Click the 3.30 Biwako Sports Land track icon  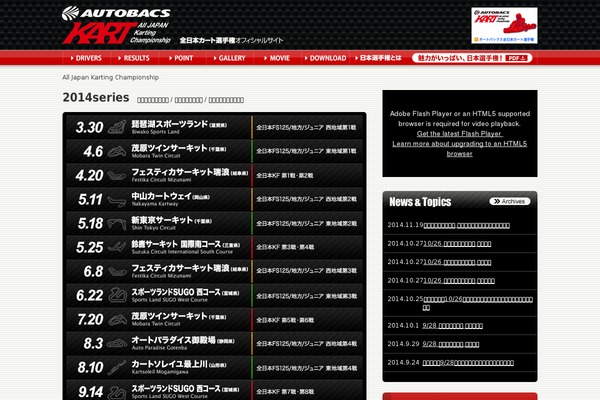117,127
